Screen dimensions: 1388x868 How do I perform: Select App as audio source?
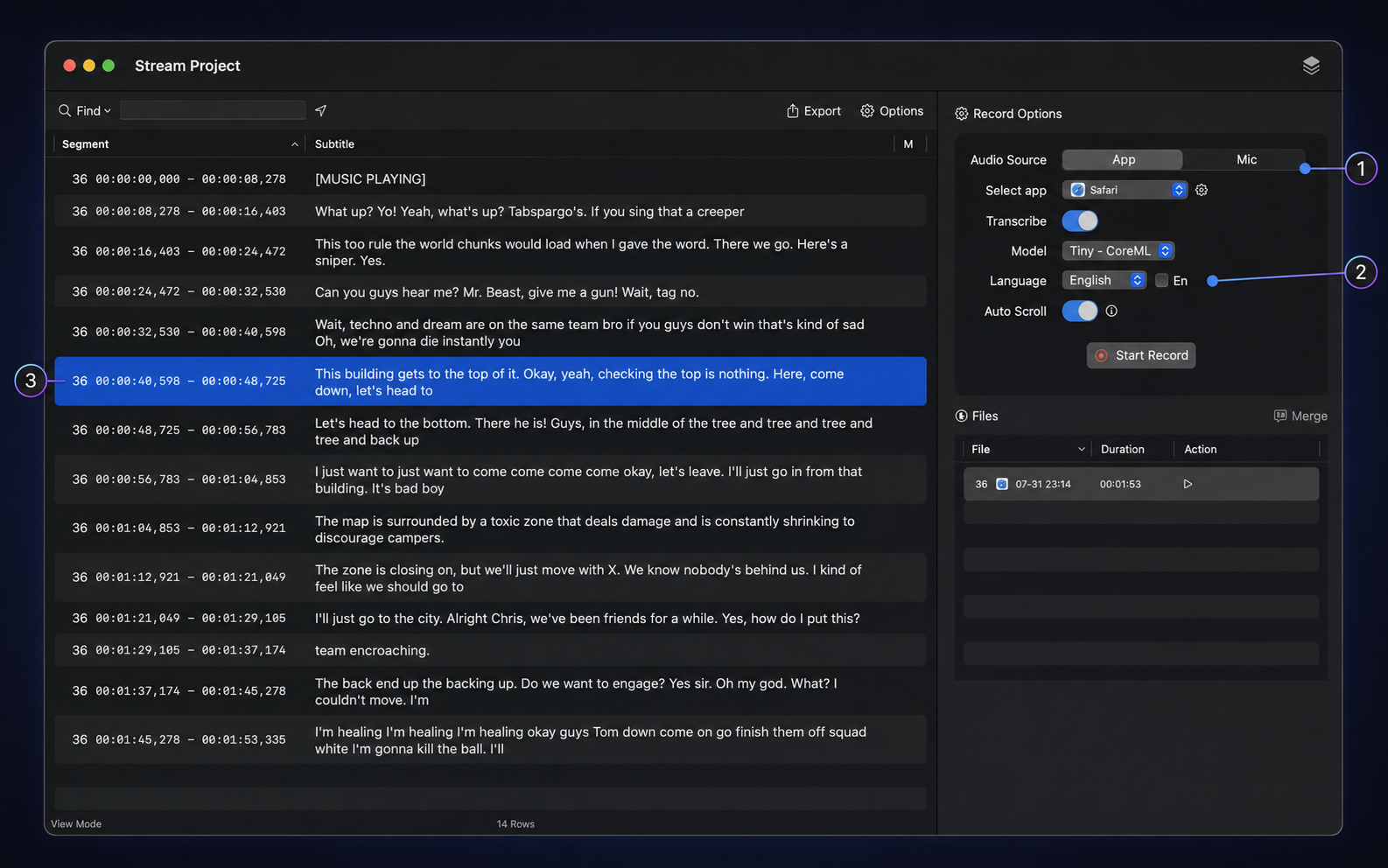1123,159
